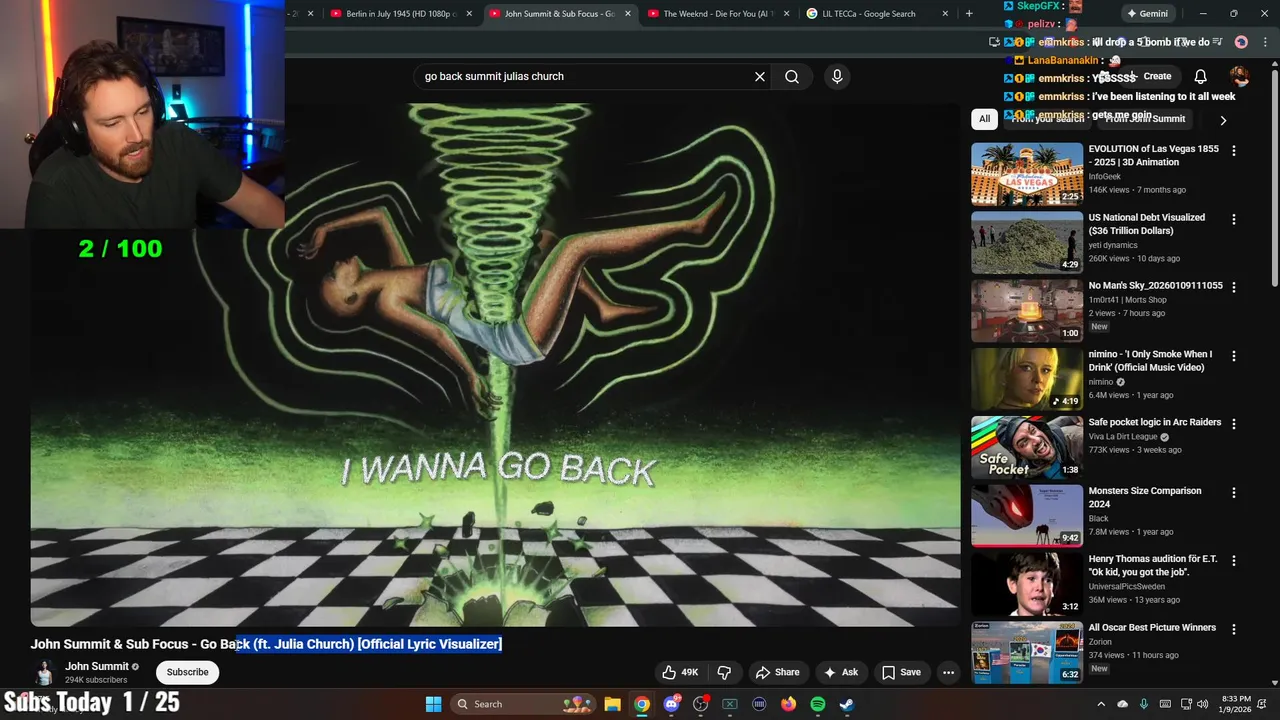This screenshot has height=720, width=1280.
Task: Open John Summit channel avatar
Action: pos(44,672)
